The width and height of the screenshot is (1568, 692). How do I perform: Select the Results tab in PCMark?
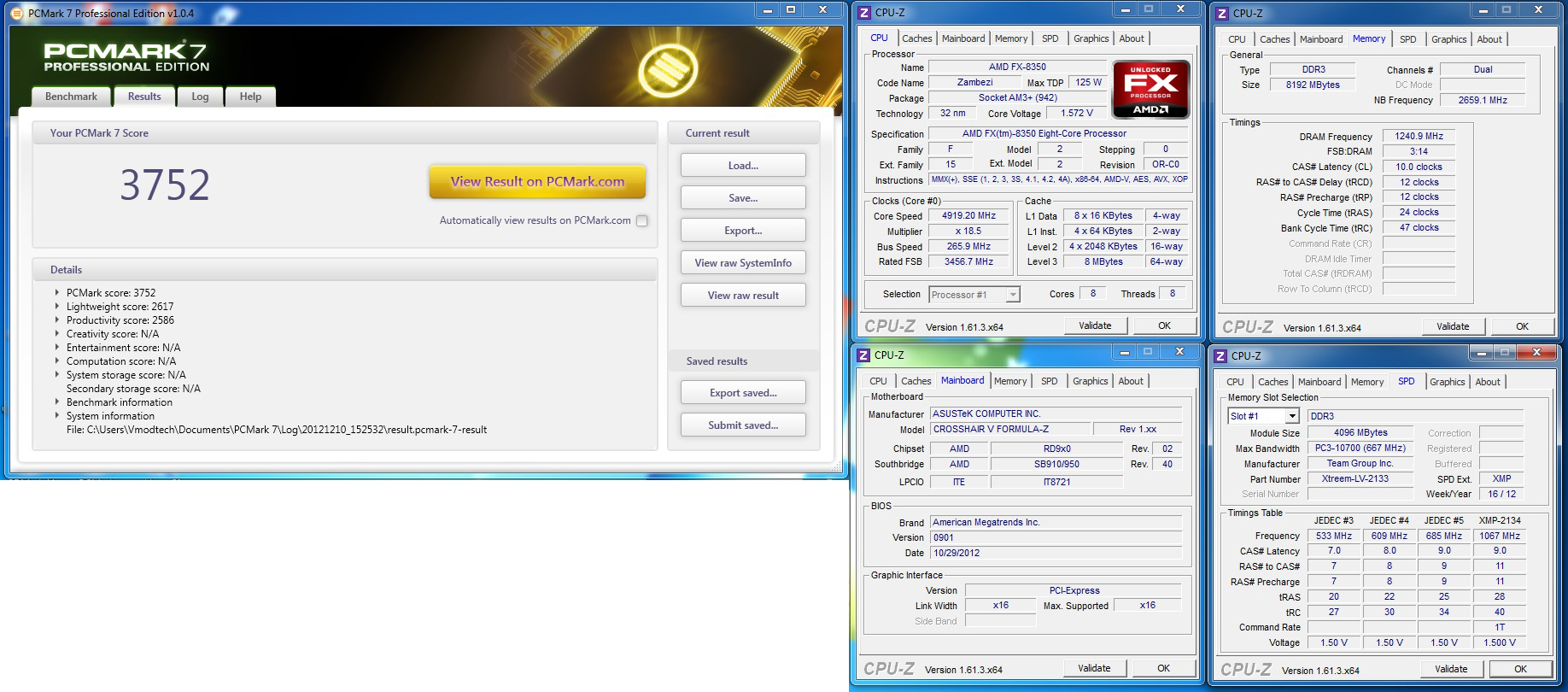tap(144, 96)
